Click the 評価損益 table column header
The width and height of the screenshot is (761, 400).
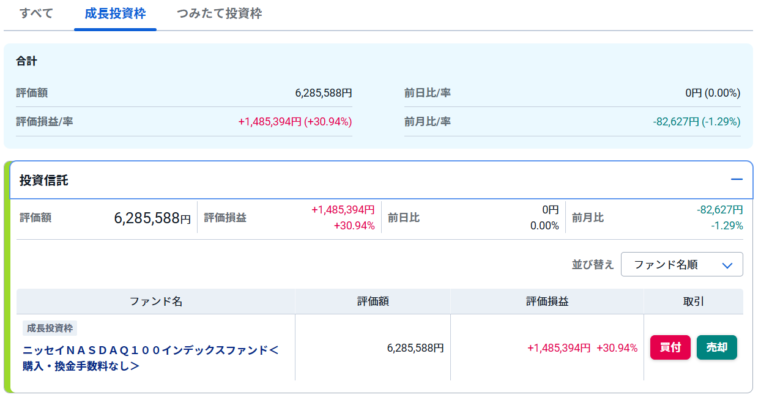click(546, 301)
